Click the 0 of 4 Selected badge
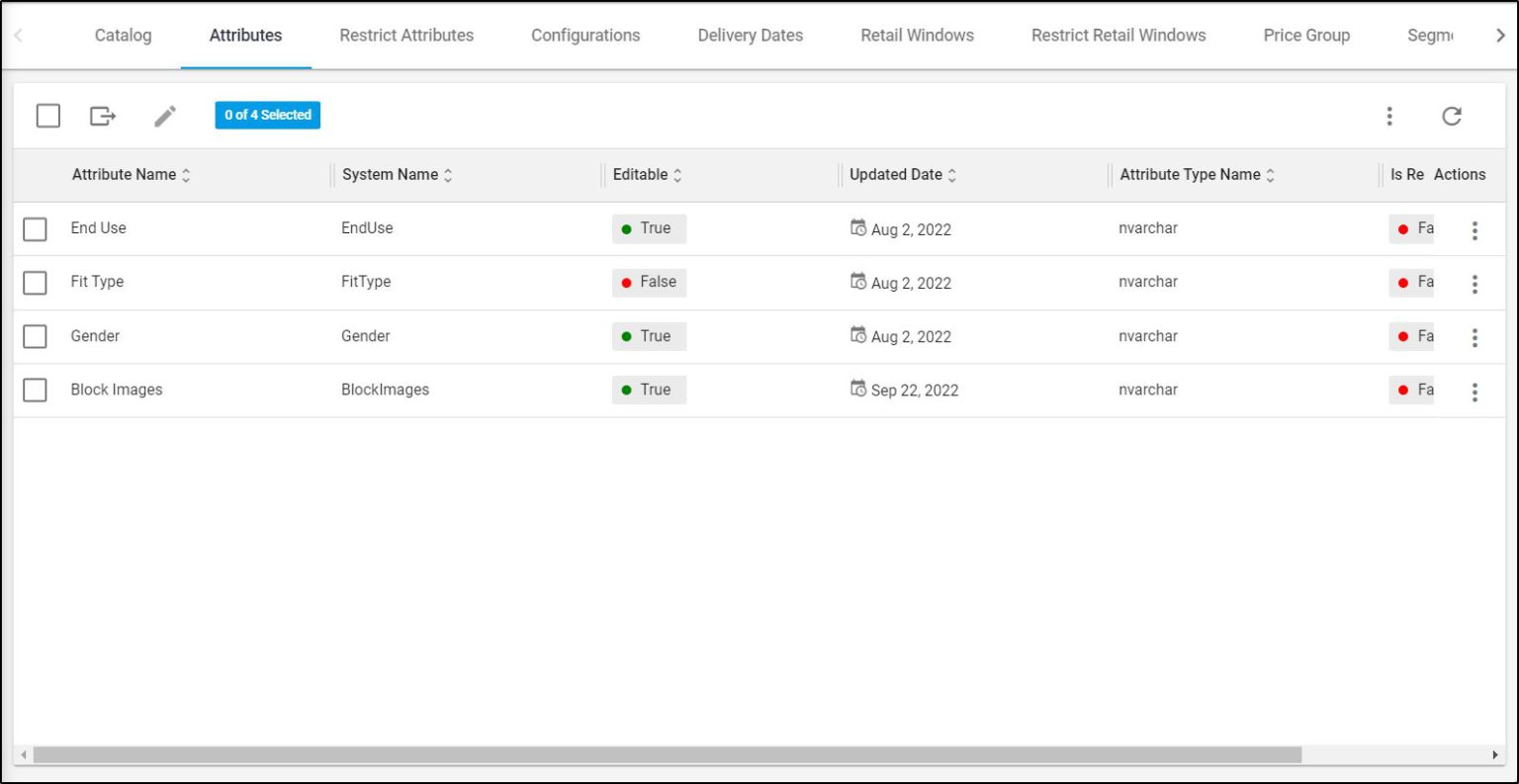Screen dimensions: 1519x784 (x=267, y=115)
